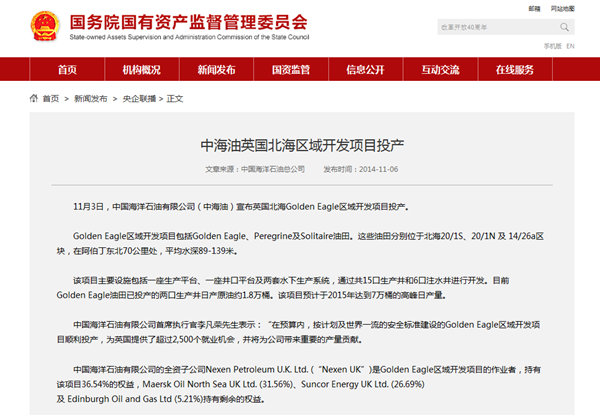Open the 信息公开 navigation menu
The width and height of the screenshot is (600, 415).
click(x=365, y=69)
